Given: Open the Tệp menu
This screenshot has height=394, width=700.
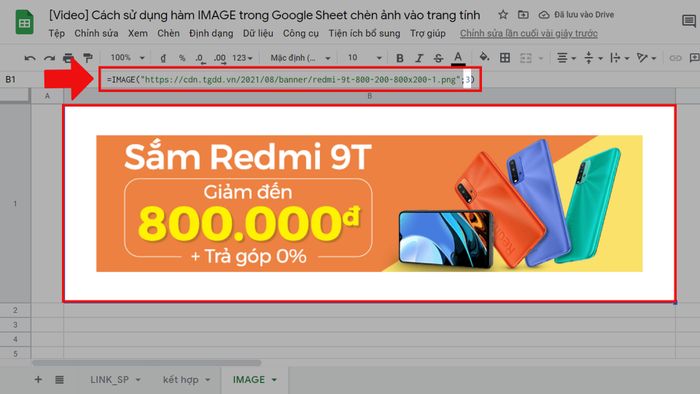Looking at the screenshot, I should point(57,33).
